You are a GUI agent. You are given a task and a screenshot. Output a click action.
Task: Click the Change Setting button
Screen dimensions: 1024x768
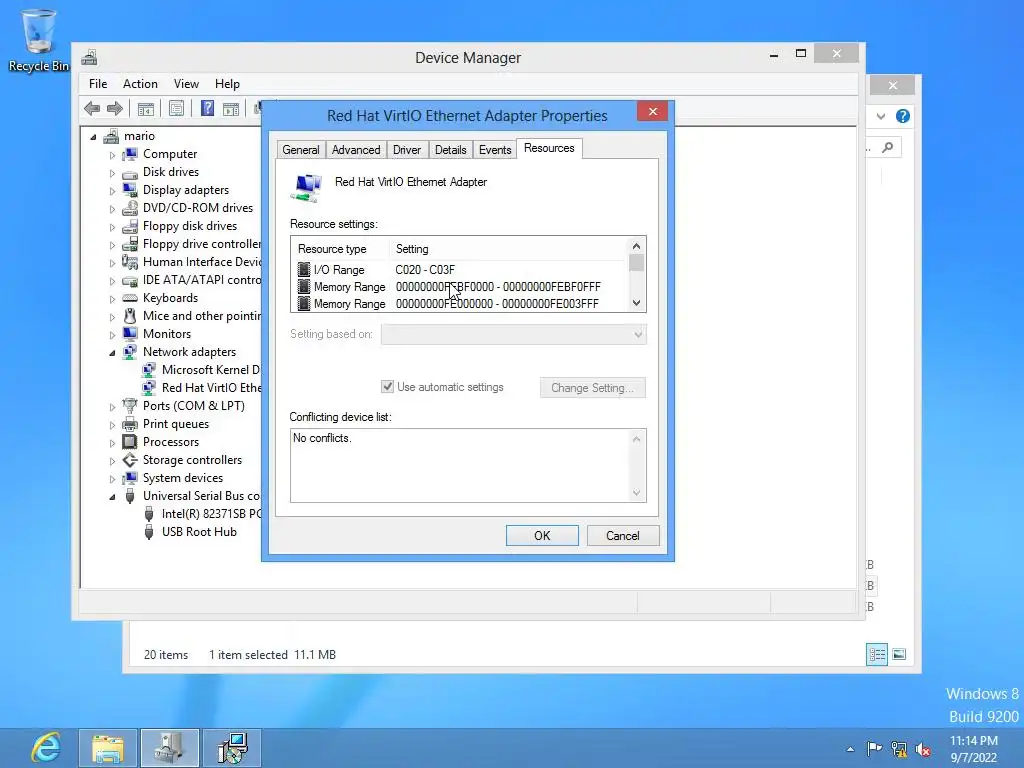tap(592, 387)
